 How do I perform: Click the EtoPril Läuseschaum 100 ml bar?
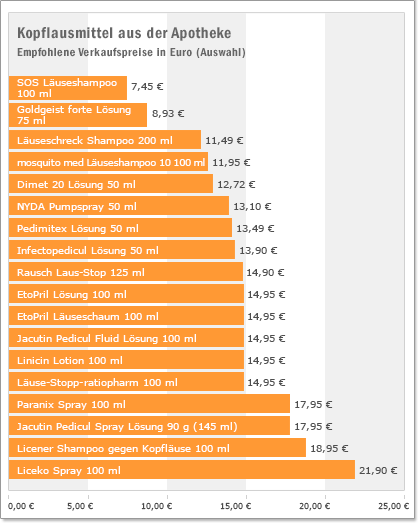[x=126, y=316]
